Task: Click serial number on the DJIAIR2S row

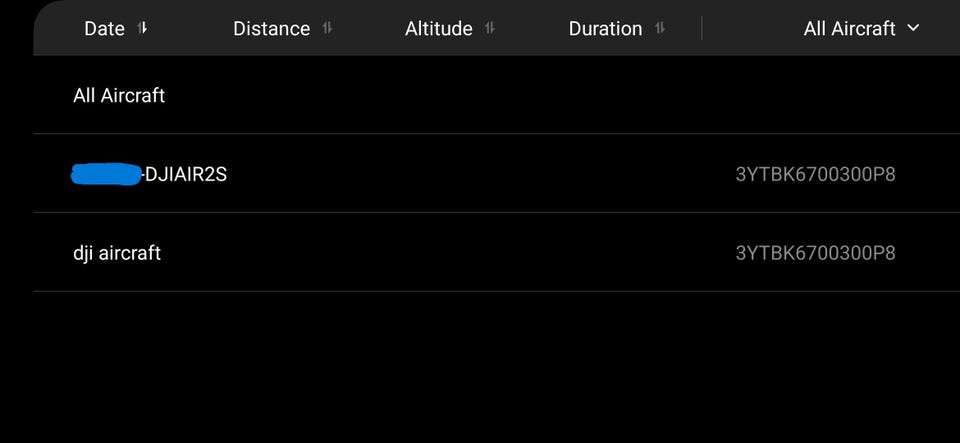Action: tap(815, 174)
